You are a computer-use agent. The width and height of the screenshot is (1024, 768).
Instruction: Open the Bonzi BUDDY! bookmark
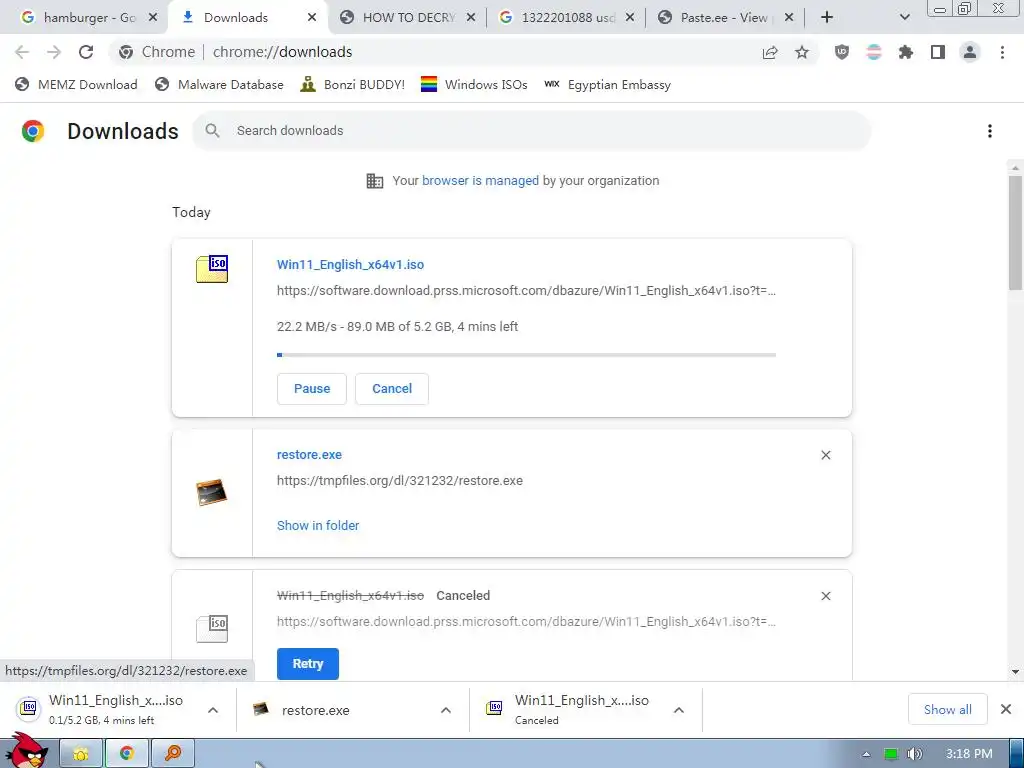pos(353,85)
